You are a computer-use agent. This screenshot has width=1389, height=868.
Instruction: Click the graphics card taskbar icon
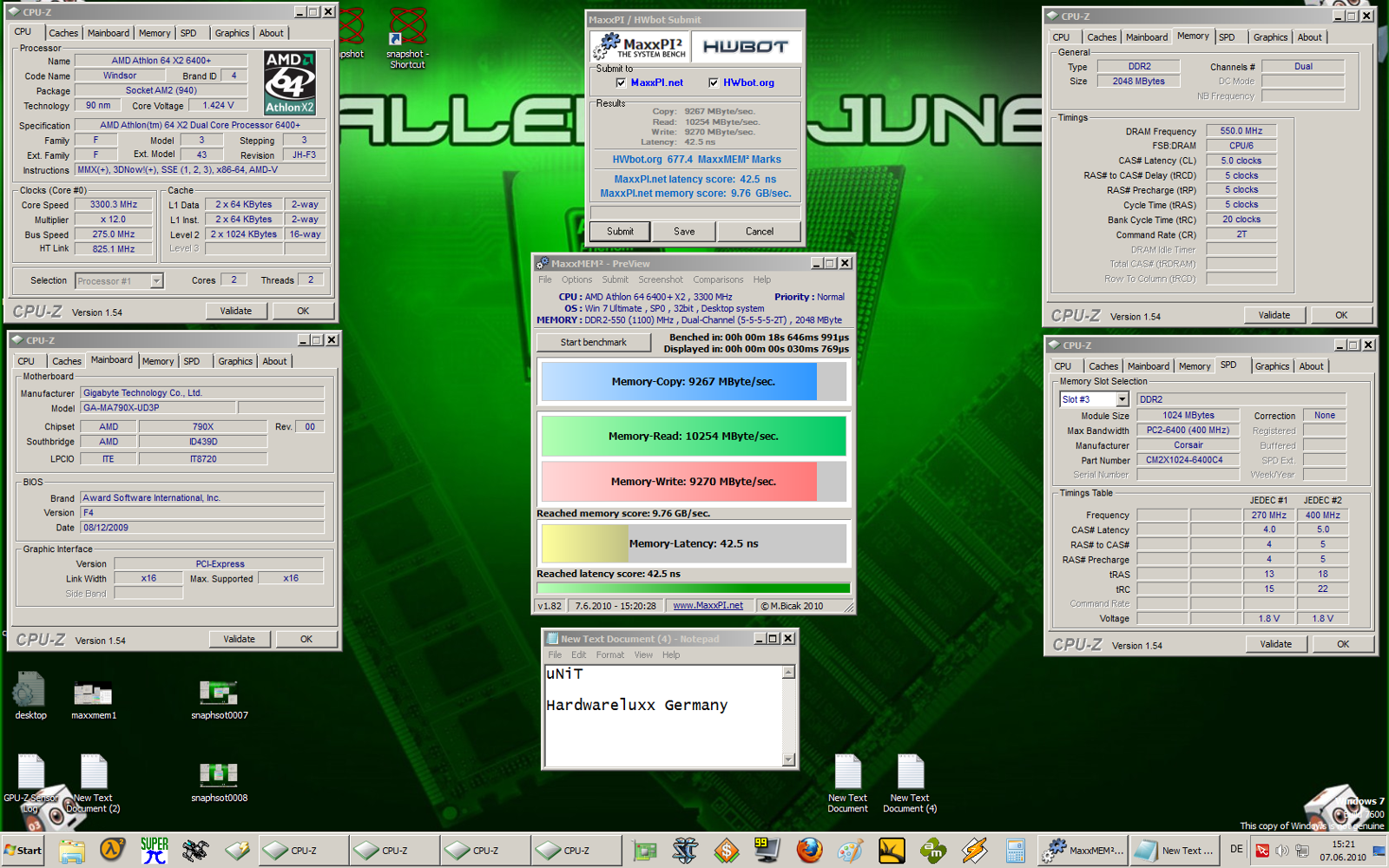644,851
